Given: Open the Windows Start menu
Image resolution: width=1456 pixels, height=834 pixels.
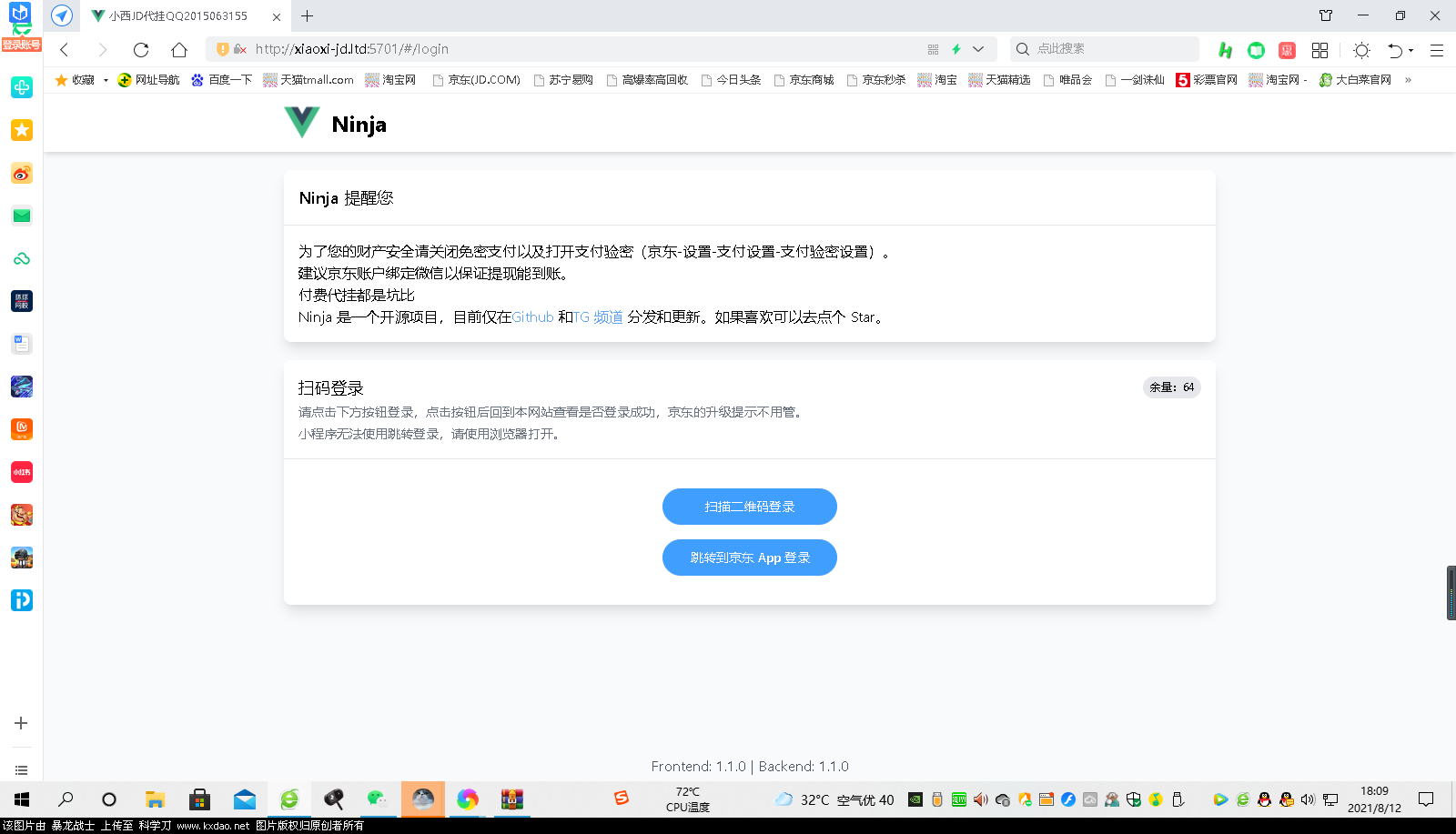Looking at the screenshot, I should point(22,799).
